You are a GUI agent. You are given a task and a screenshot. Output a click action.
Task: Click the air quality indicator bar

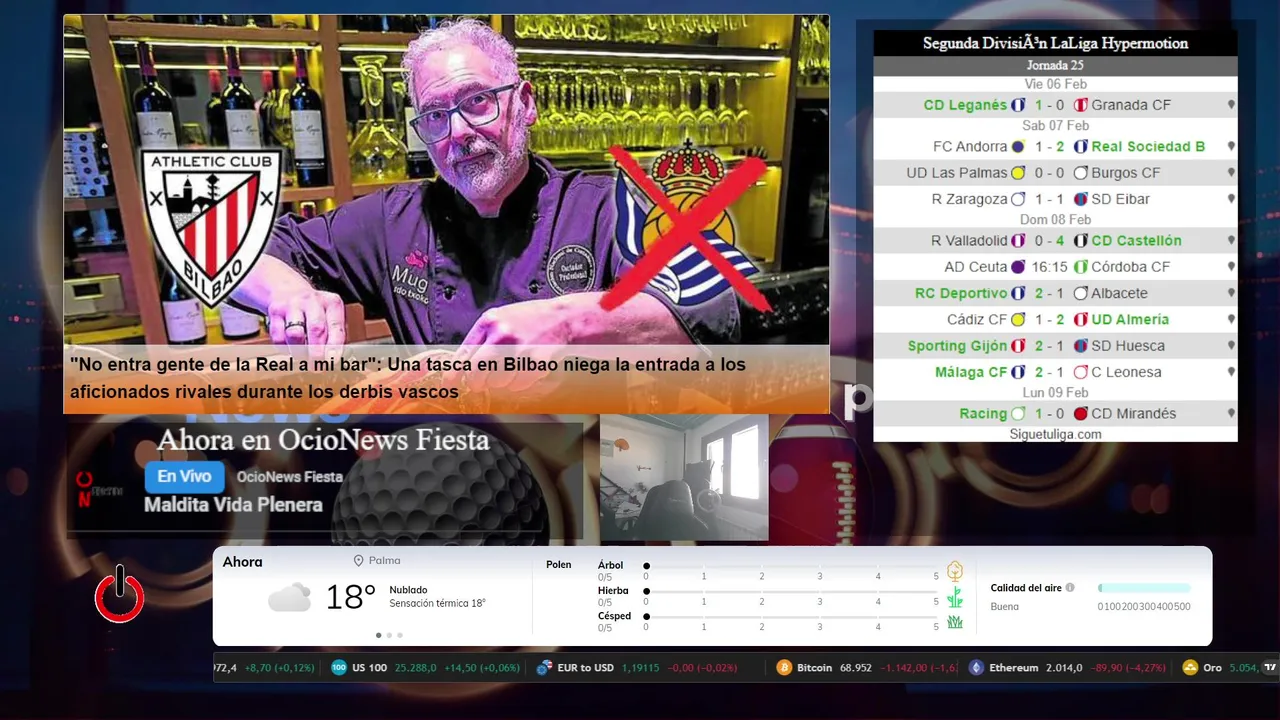pos(1144,588)
